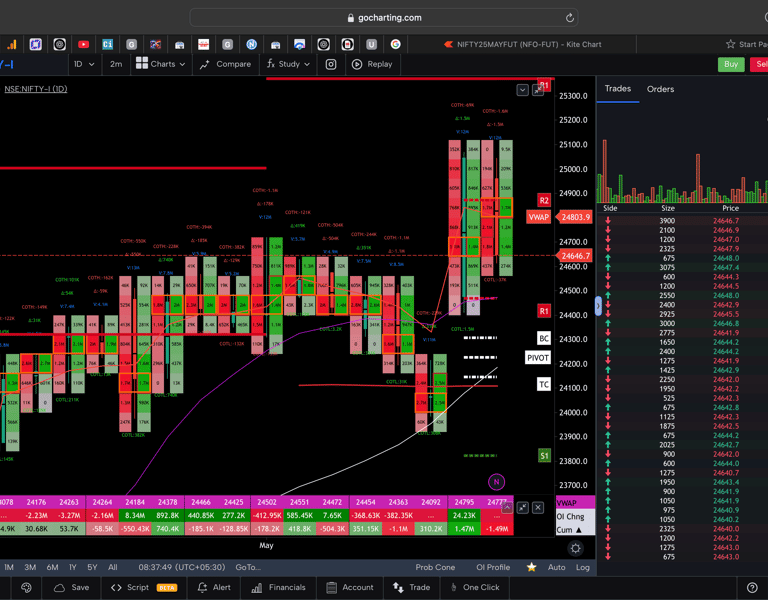Viewport: 768px width, 600px height.
Task: Open the theme palette icon
Action: click(26, 587)
